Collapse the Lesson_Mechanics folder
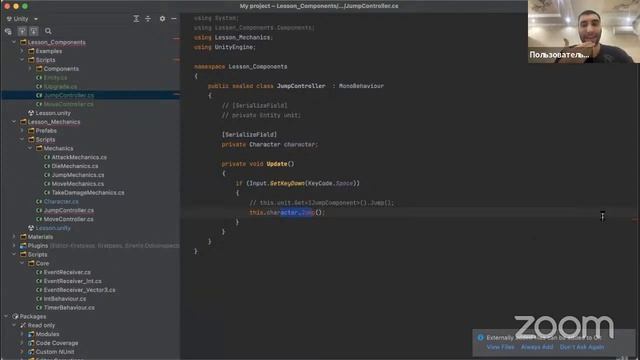The width and height of the screenshot is (640, 360). (x=14, y=122)
